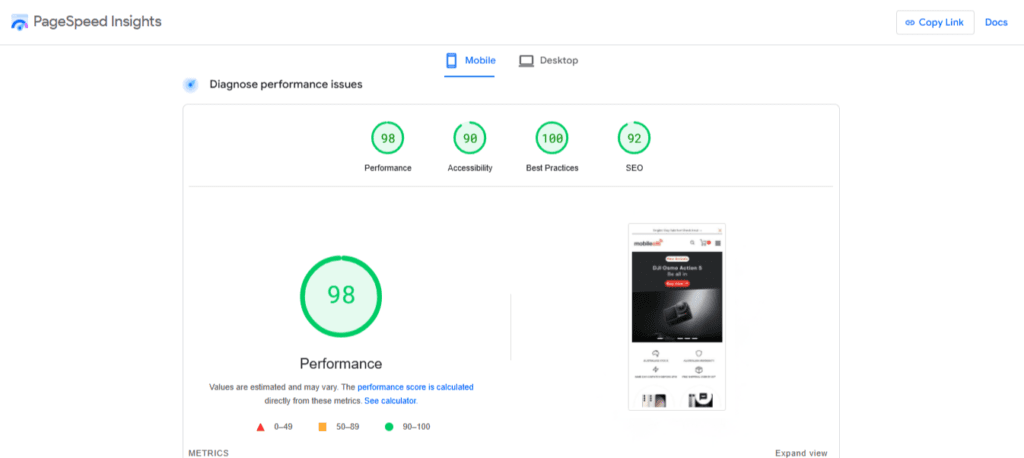Select the Accessibility score gauge 90
This screenshot has width=1024, height=458.
pyautogui.click(x=469, y=138)
